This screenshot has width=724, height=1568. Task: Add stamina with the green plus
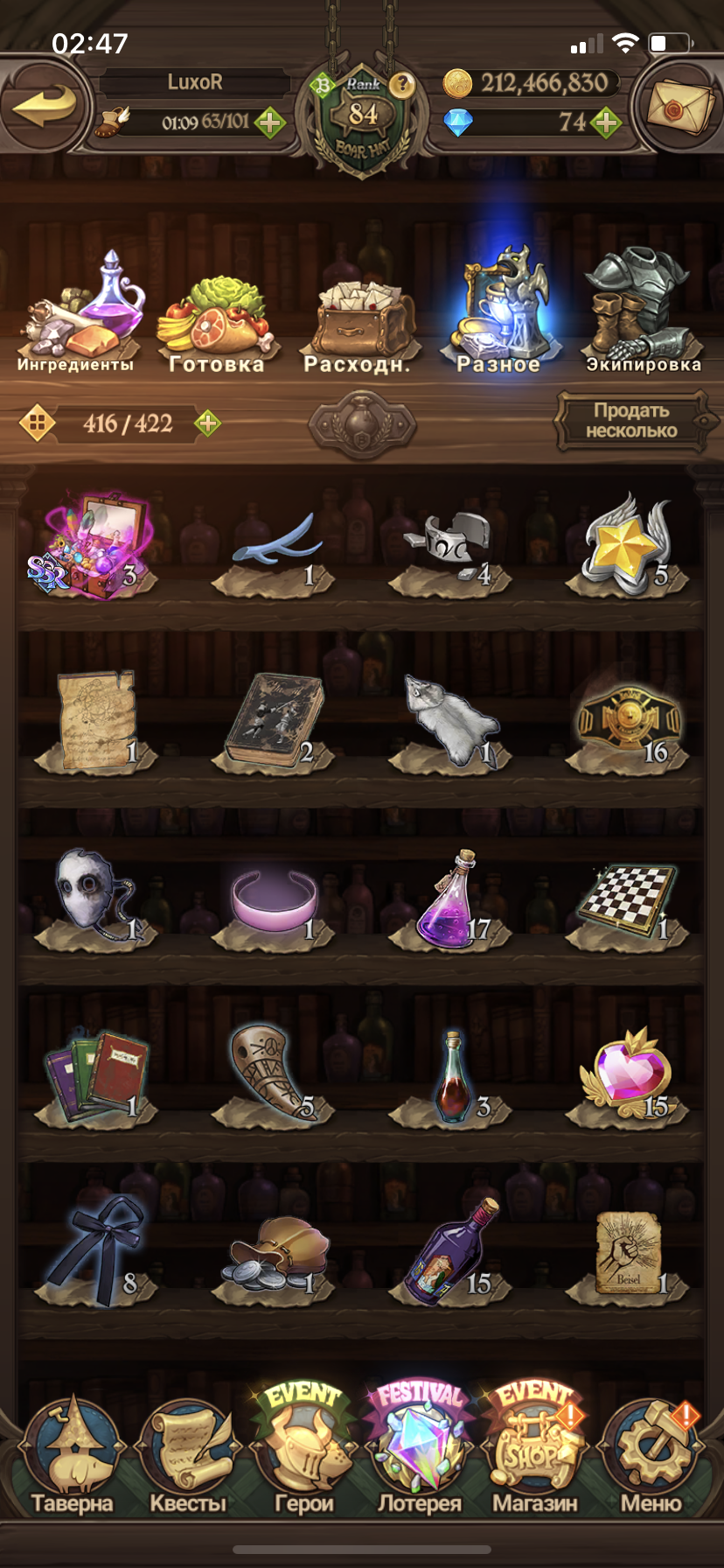269,122
